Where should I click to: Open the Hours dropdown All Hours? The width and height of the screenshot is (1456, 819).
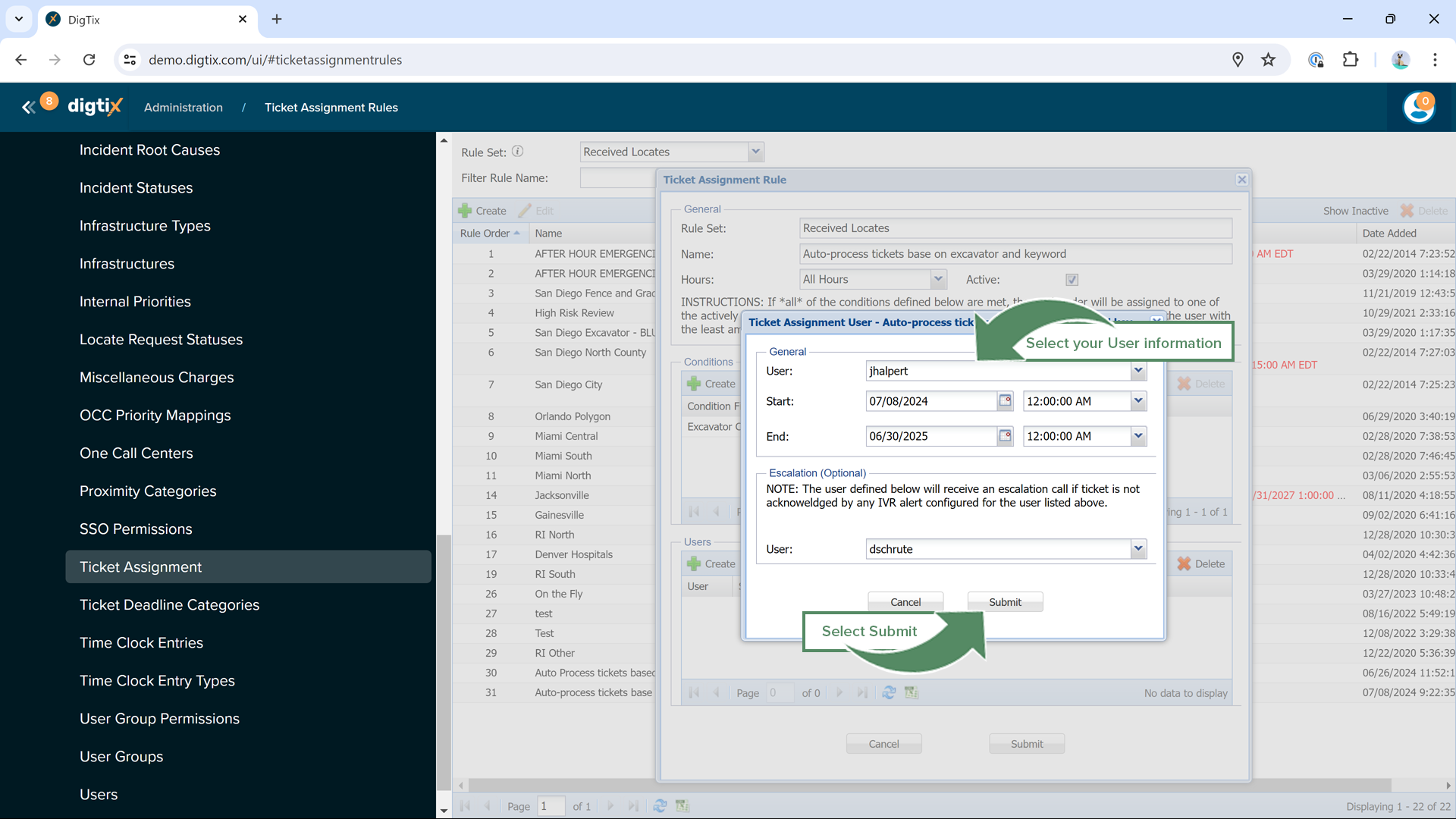938,280
